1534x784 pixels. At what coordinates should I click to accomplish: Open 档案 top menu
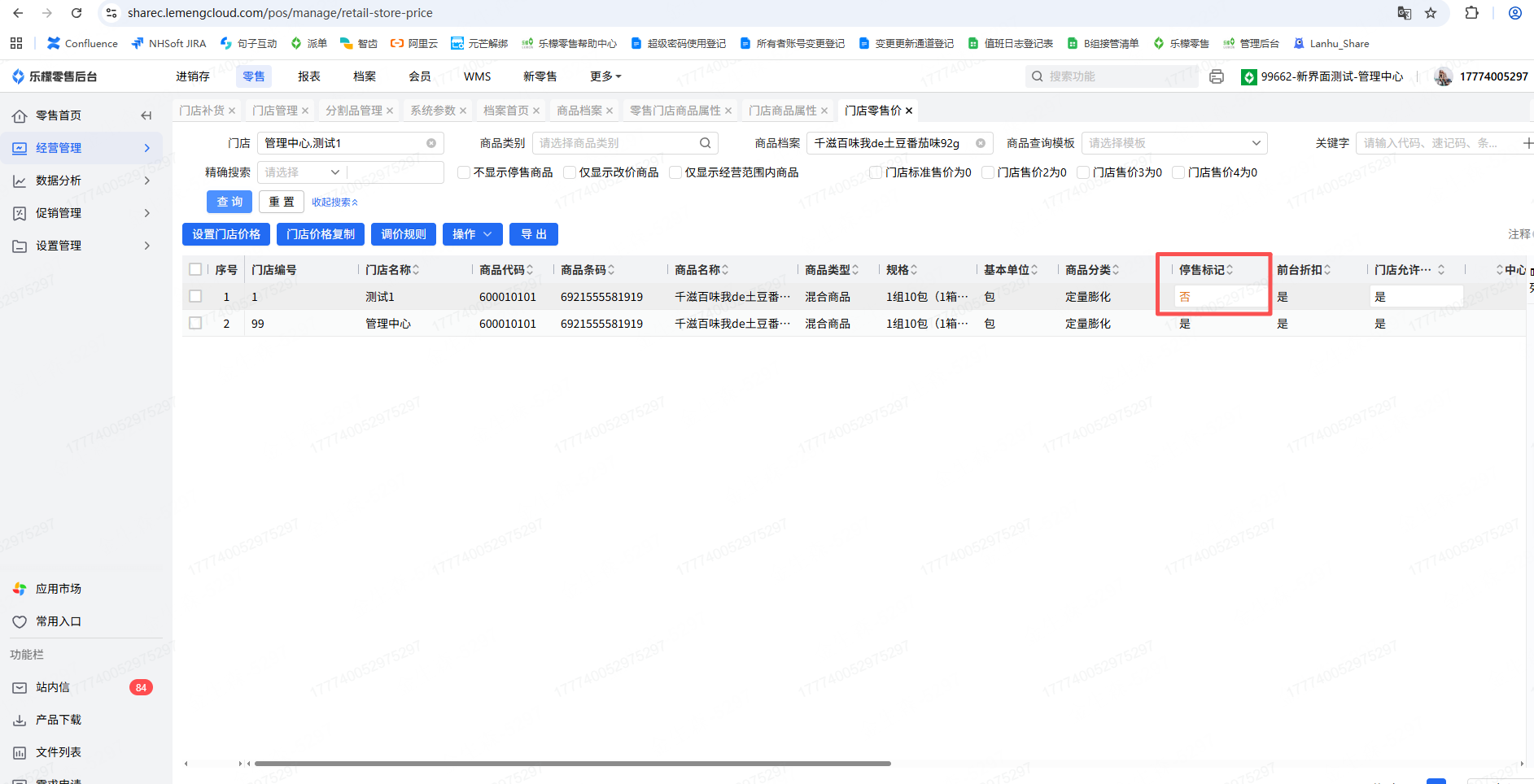[x=365, y=76]
